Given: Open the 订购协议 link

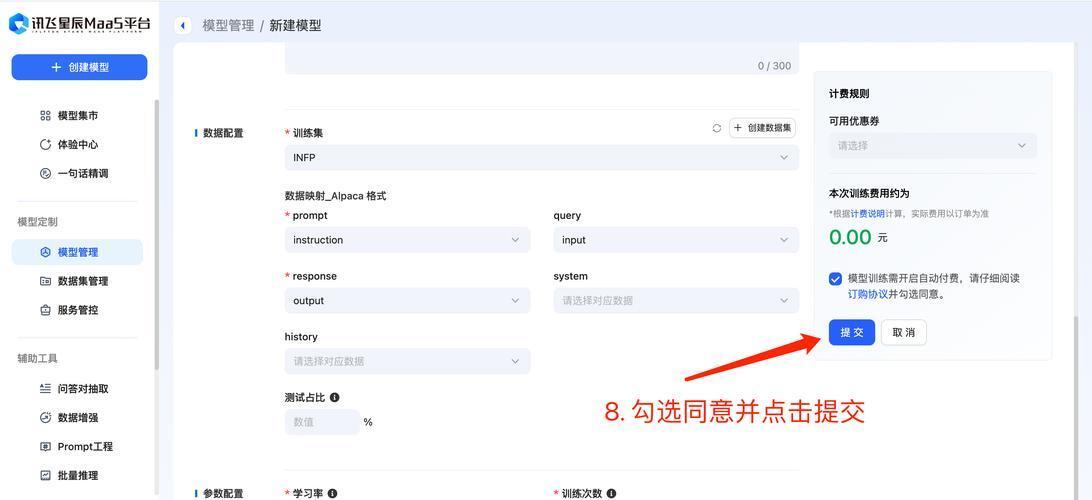Looking at the screenshot, I should [867, 295].
